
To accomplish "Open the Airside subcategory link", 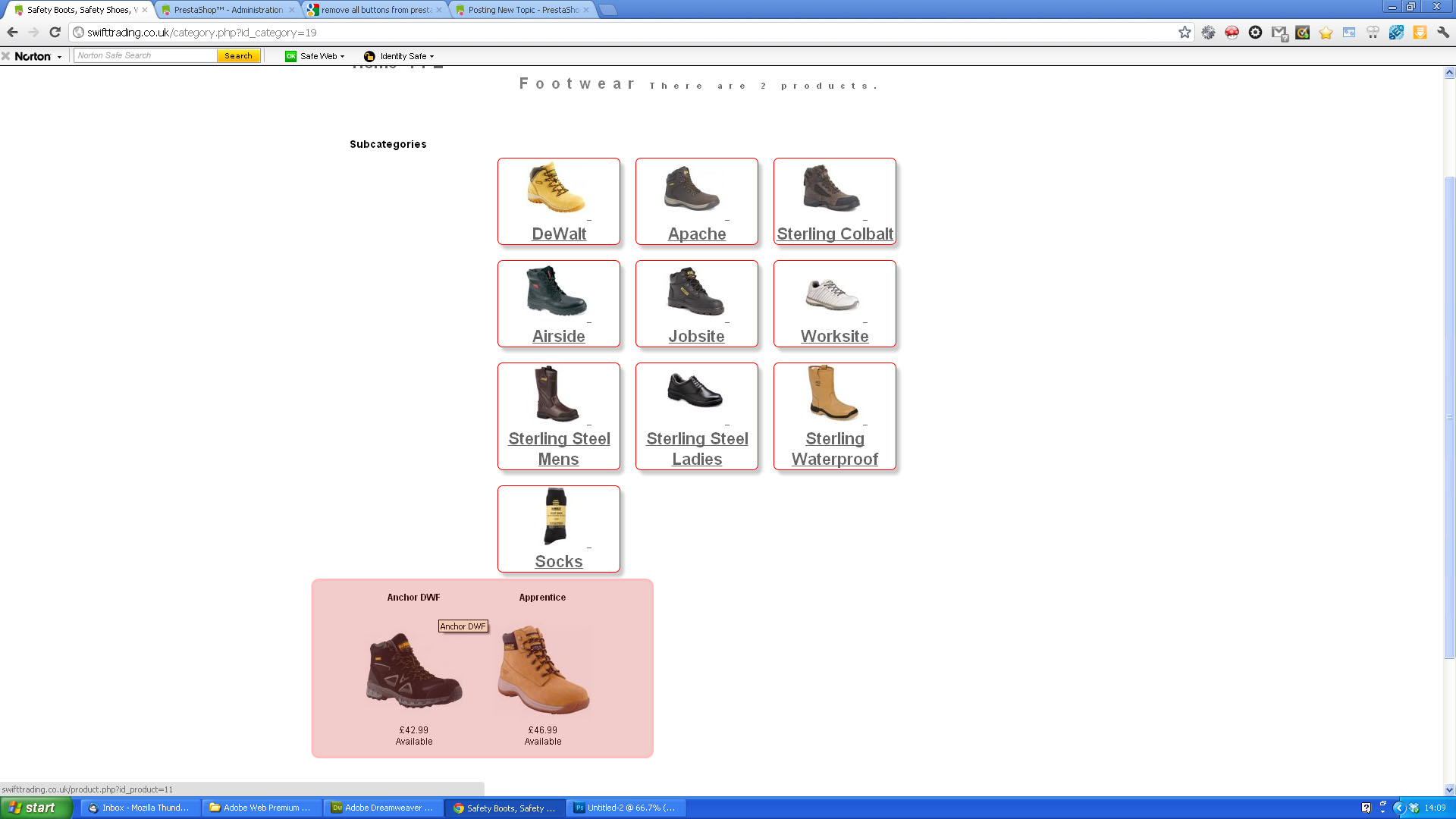I will 559,336.
